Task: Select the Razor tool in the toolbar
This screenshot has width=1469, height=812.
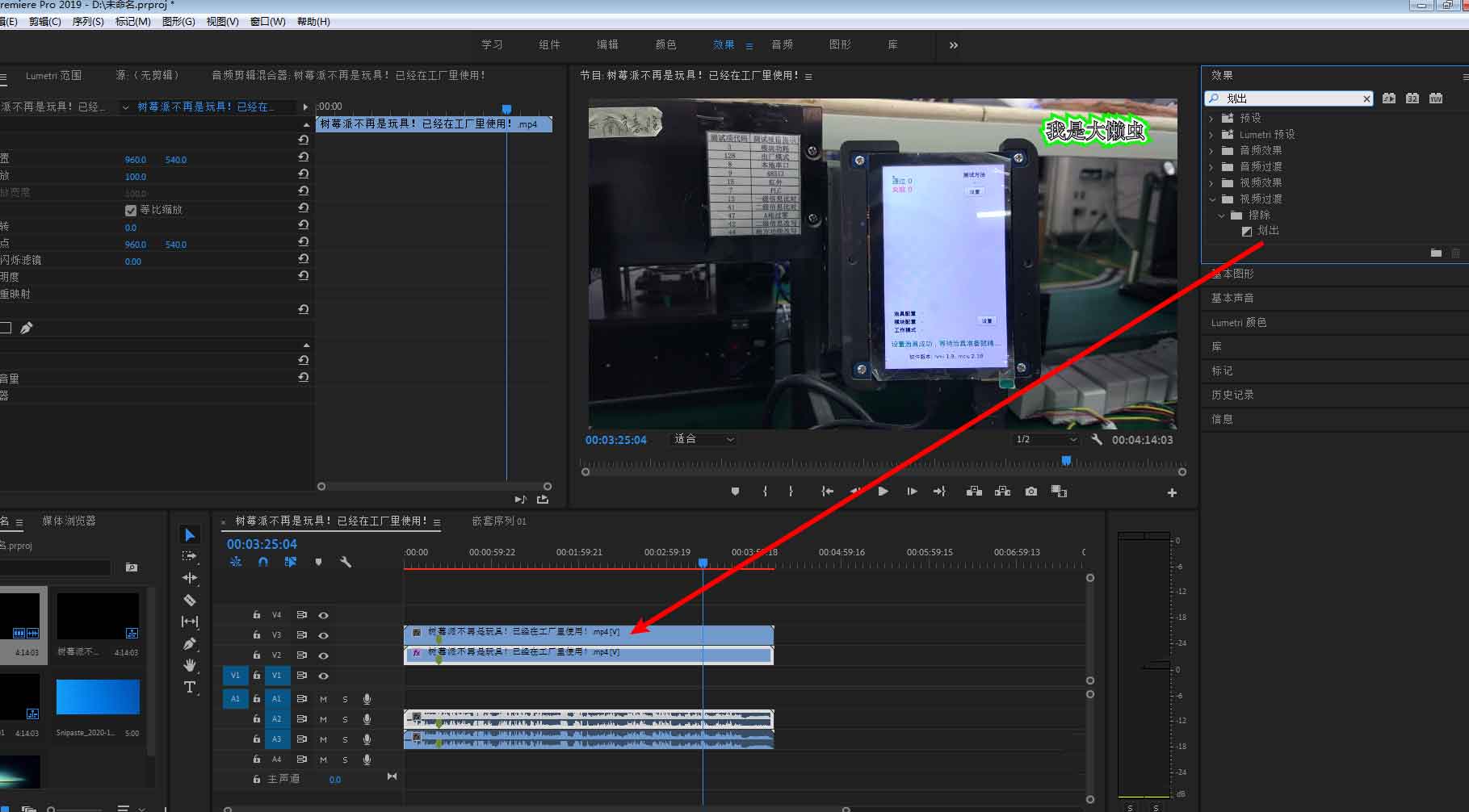Action: point(190,600)
